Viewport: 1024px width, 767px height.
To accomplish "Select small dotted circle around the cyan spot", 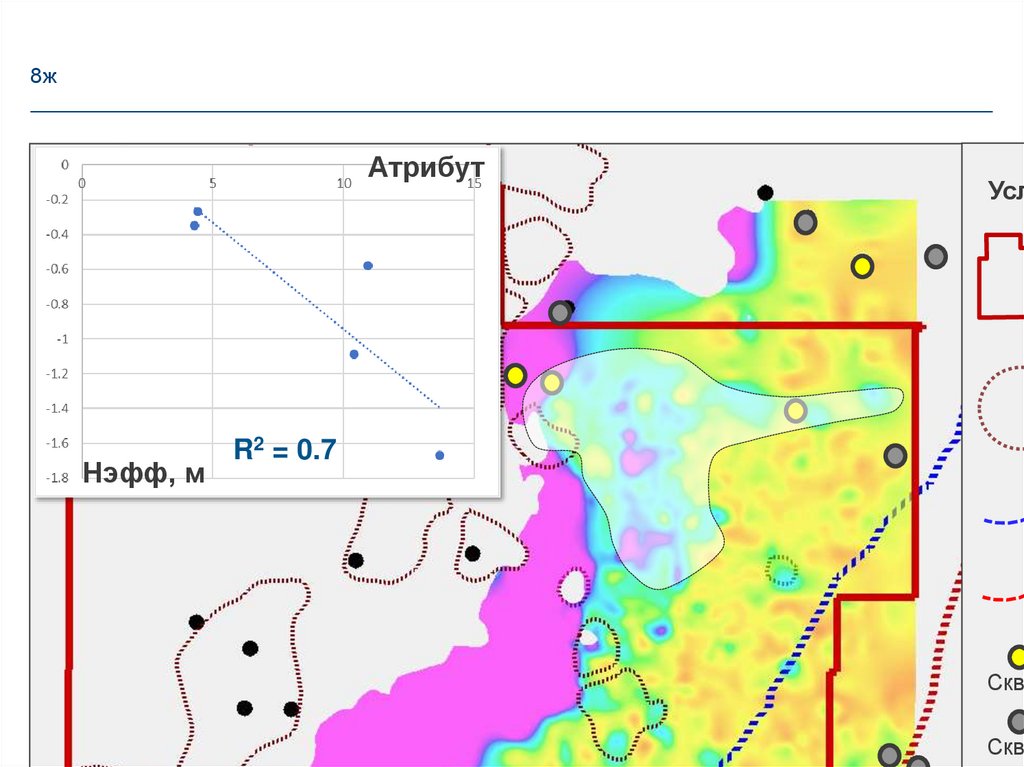I will pyautogui.click(x=781, y=572).
